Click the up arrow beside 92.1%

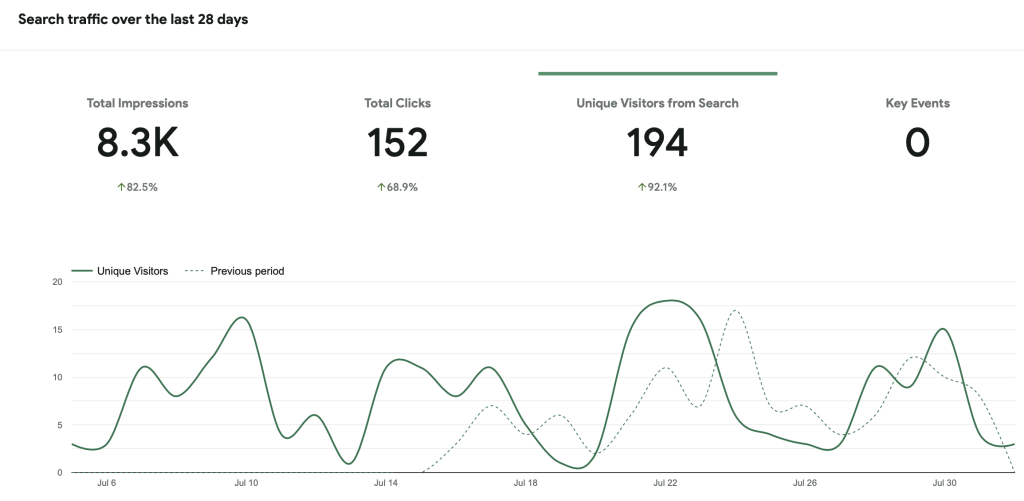pos(641,187)
